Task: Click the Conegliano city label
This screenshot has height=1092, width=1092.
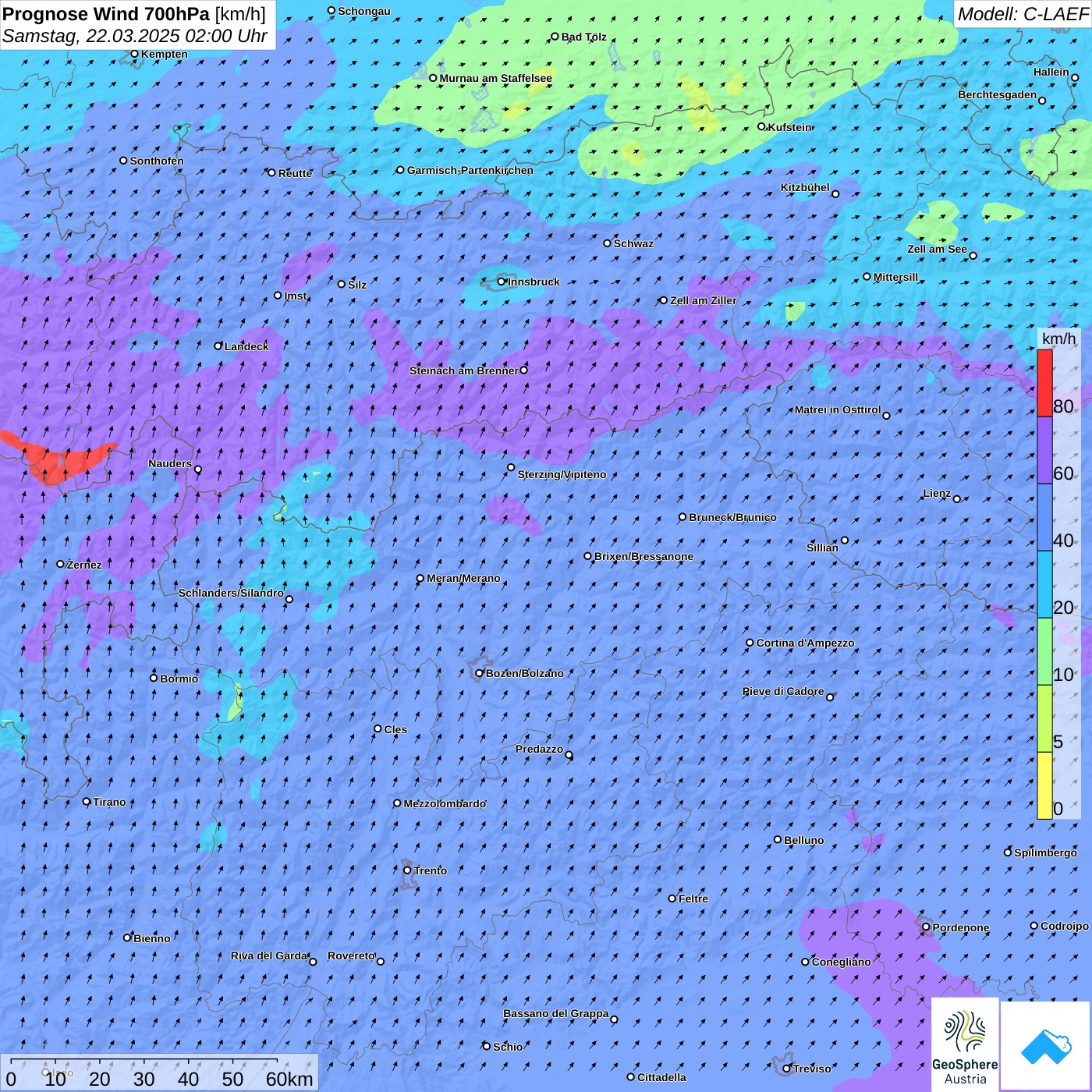Action: click(x=841, y=962)
